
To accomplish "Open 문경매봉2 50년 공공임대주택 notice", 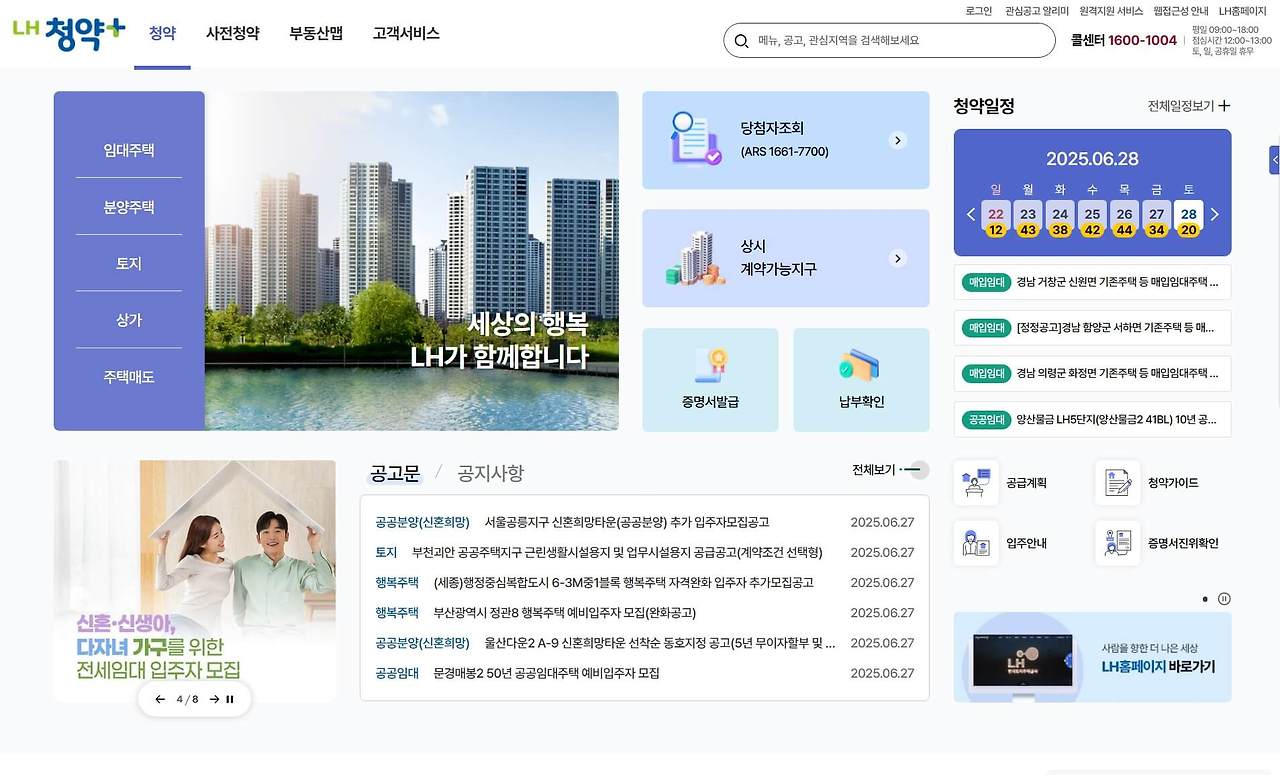I will tap(644, 673).
